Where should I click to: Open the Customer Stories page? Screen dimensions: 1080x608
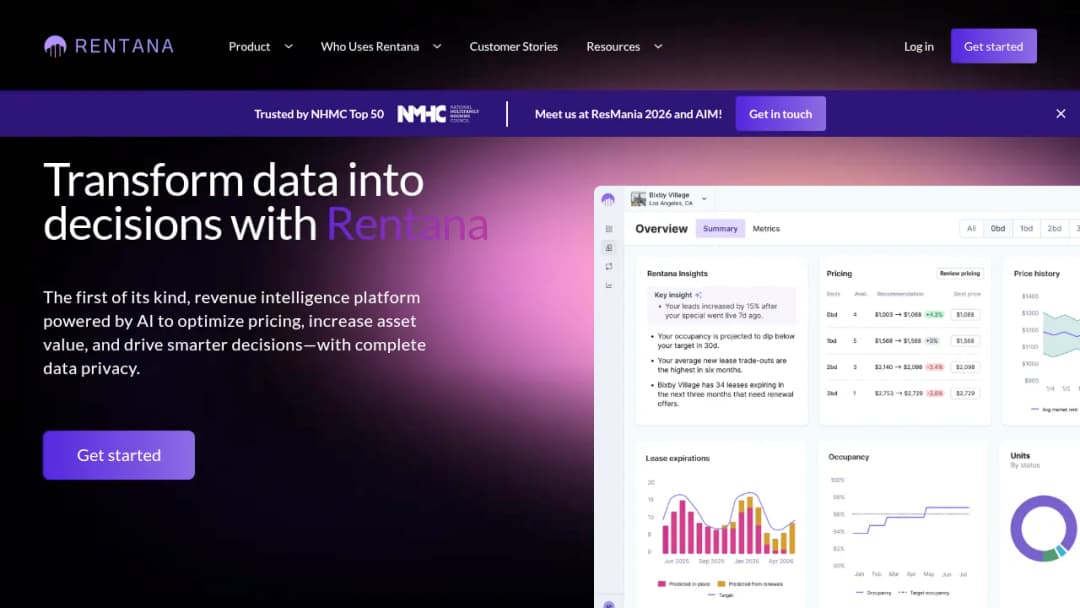(x=514, y=47)
